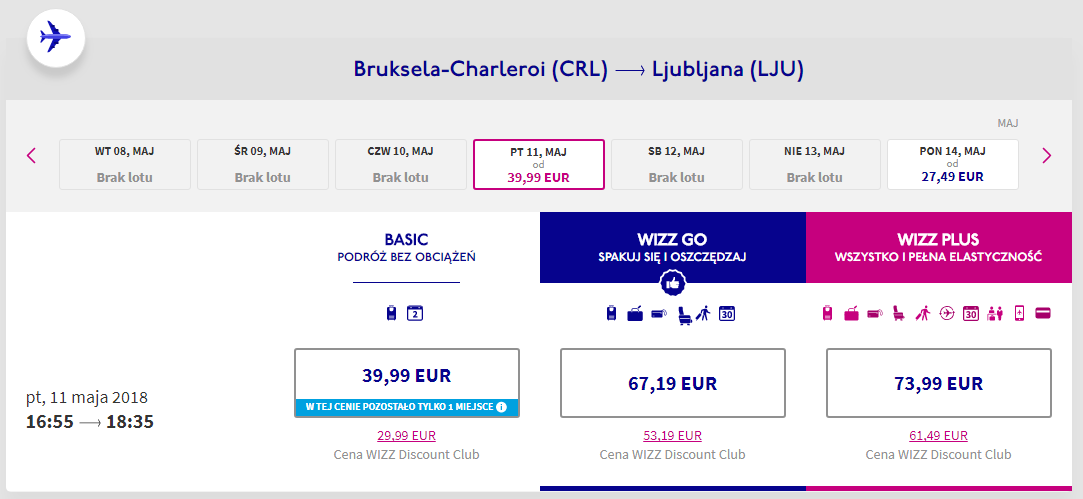Click the BASIC fare calendar '2' icon

click(416, 314)
